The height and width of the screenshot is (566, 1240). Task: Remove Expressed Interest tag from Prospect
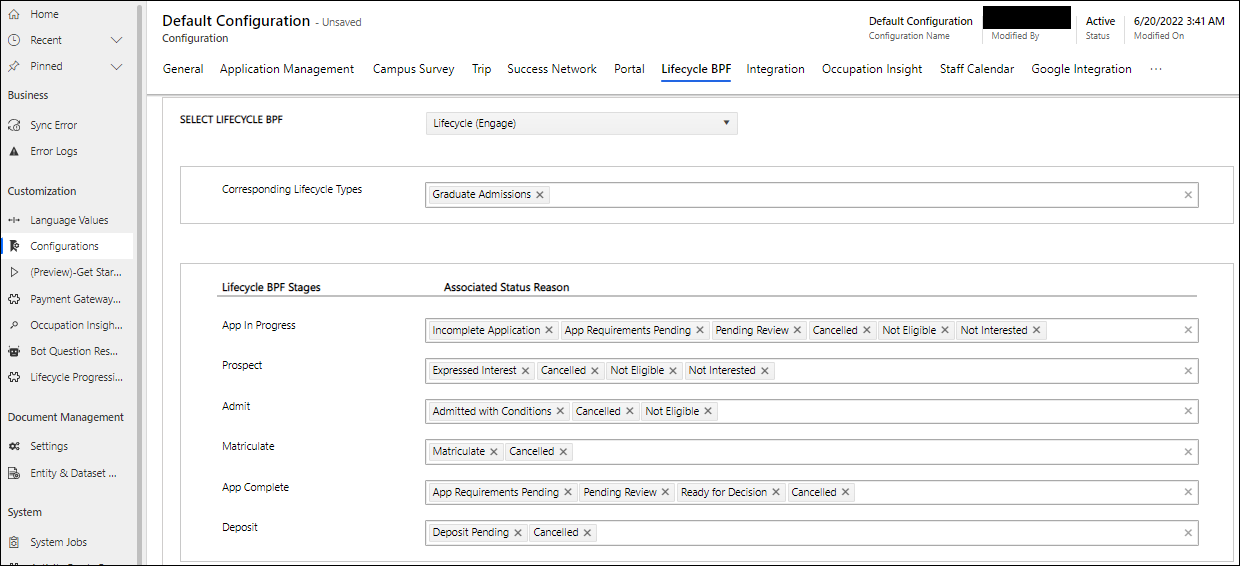point(525,371)
